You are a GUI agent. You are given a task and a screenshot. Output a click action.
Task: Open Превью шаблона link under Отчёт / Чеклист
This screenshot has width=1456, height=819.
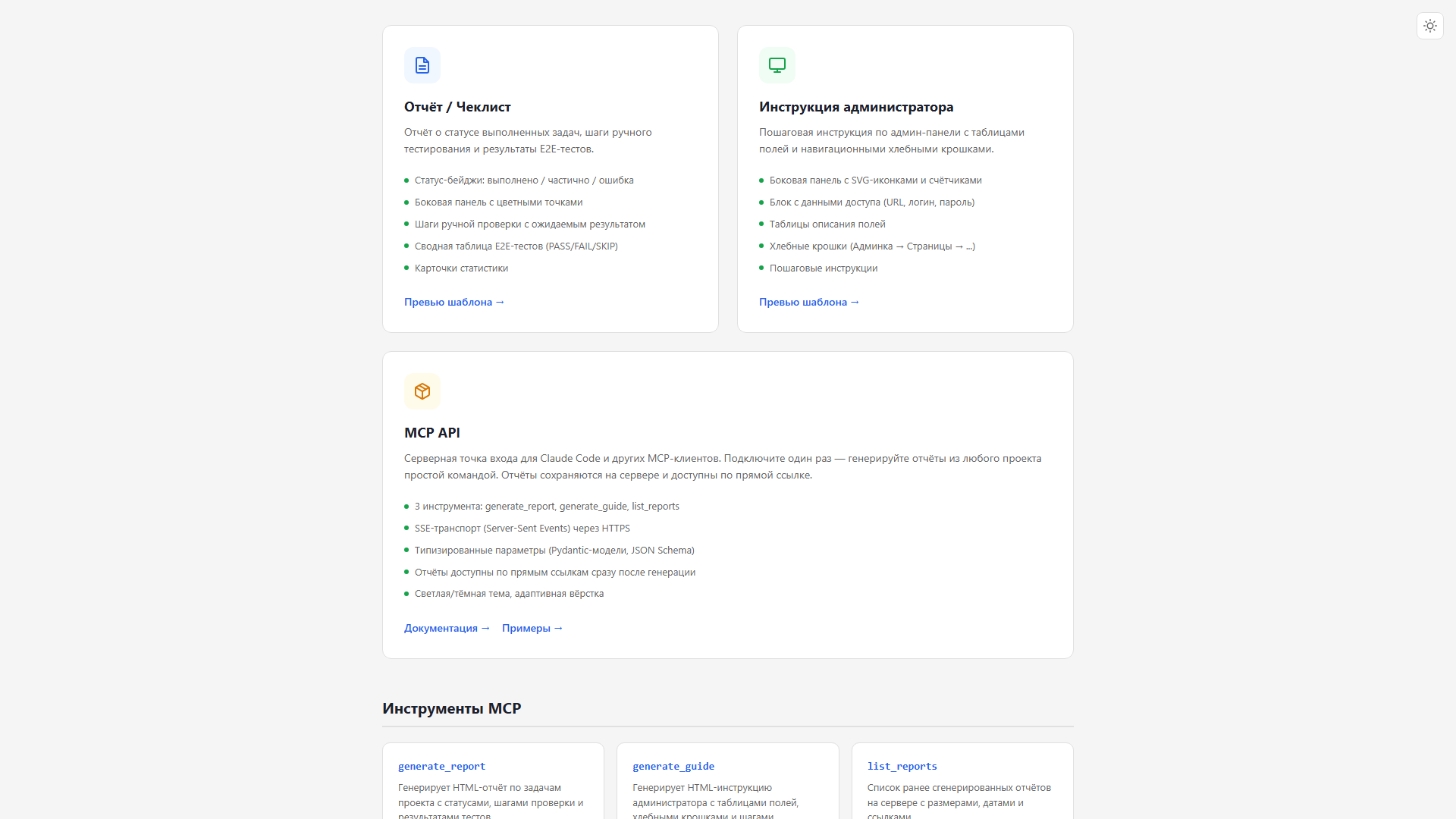click(x=453, y=302)
